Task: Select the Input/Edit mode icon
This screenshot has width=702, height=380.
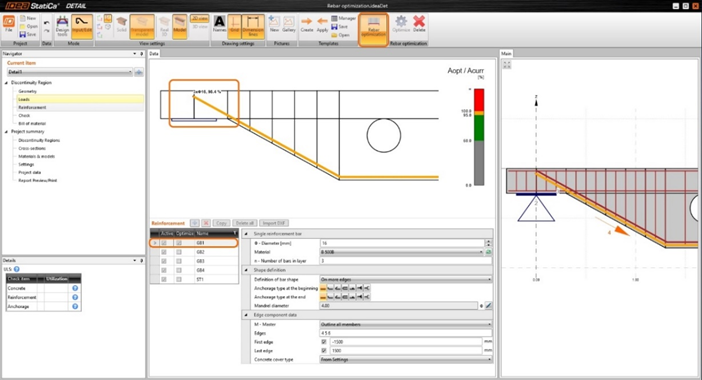Action: [81, 26]
